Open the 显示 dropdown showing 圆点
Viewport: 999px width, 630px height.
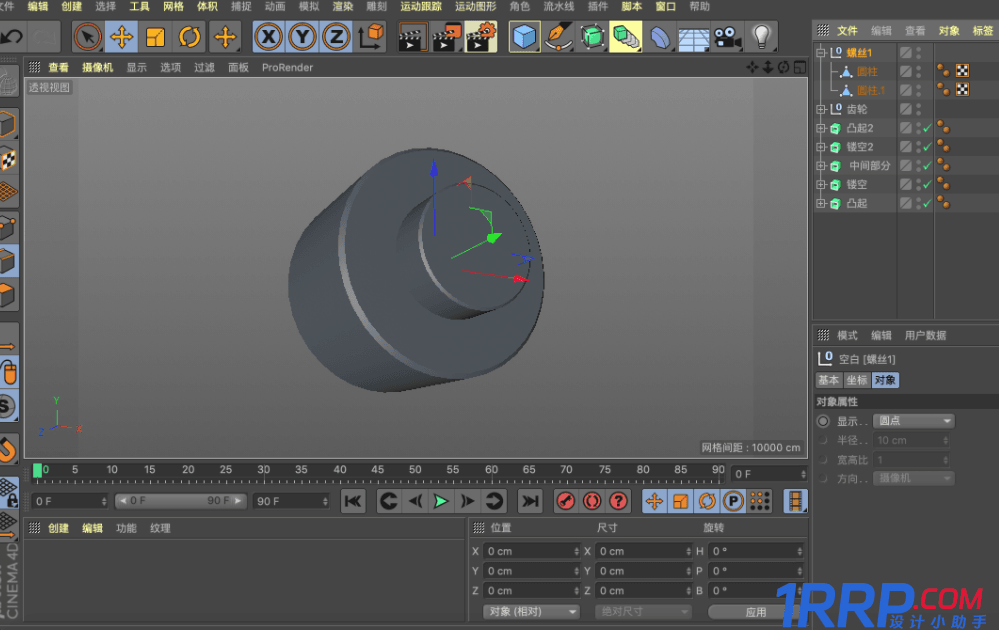(x=913, y=421)
